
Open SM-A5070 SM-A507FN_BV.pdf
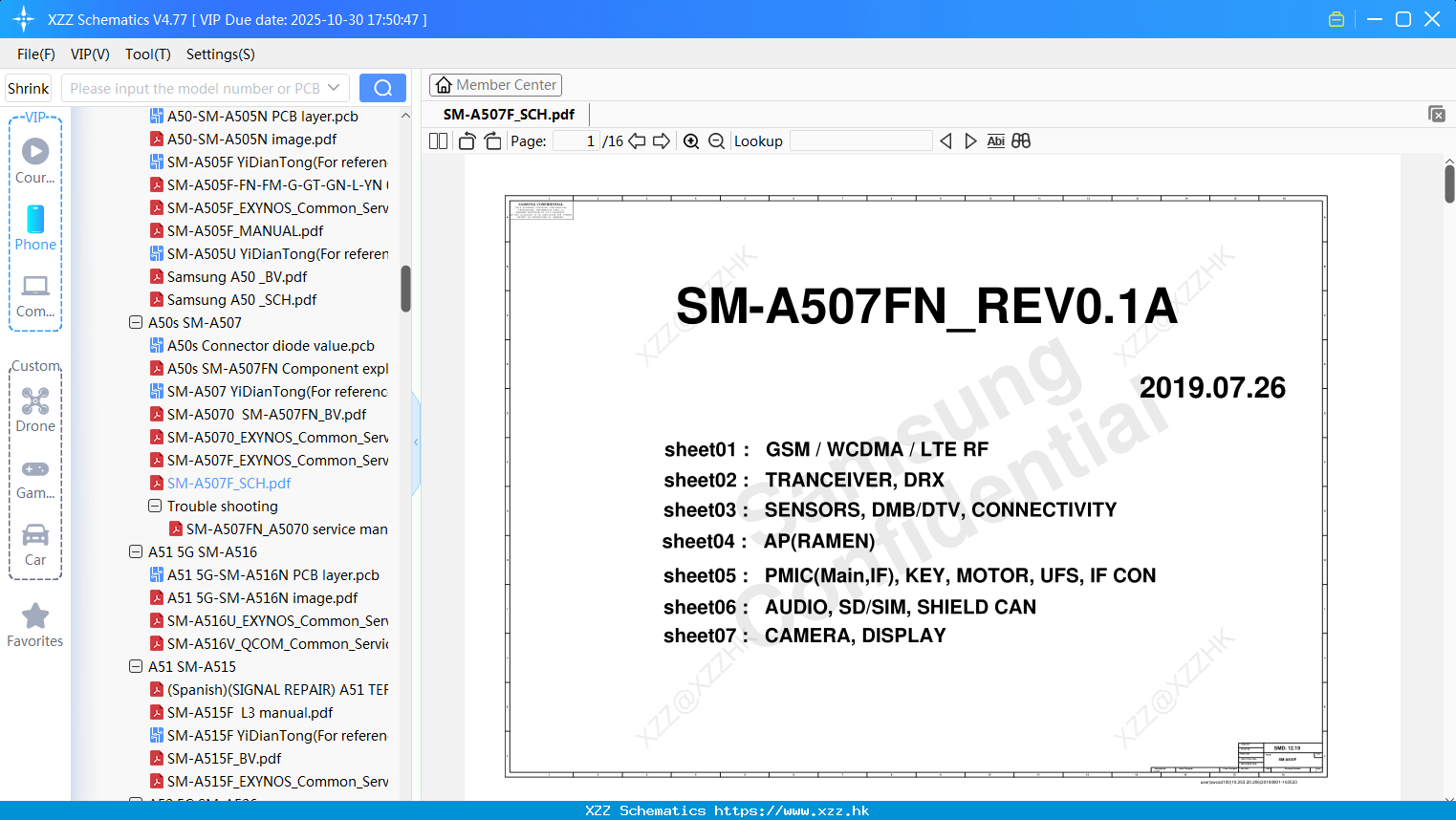[x=258, y=415]
